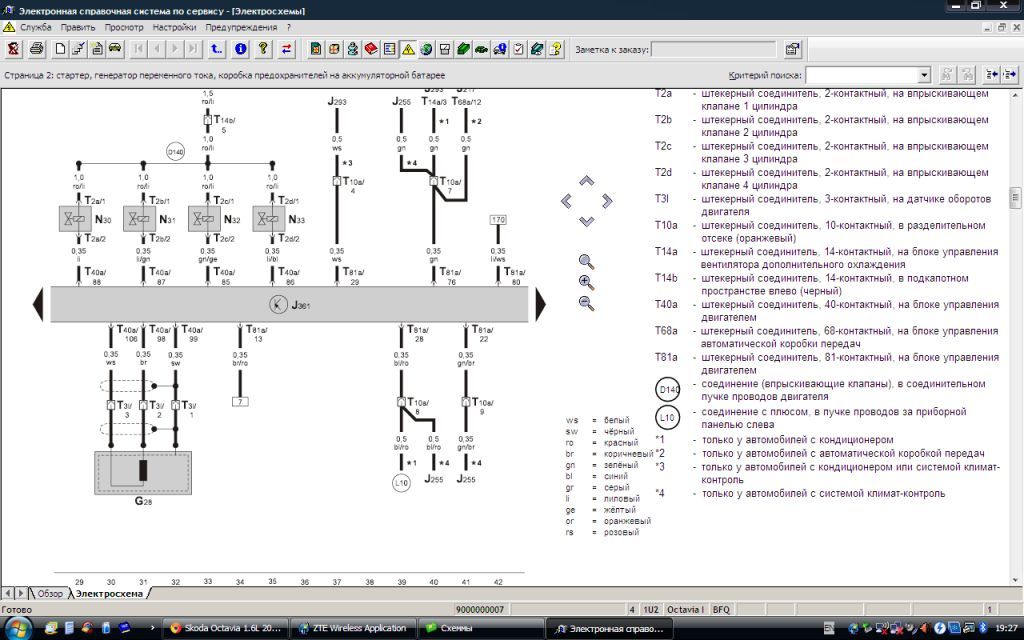Open the Настройки menu
Image resolution: width=1024 pixels, height=640 pixels.
coord(174,27)
